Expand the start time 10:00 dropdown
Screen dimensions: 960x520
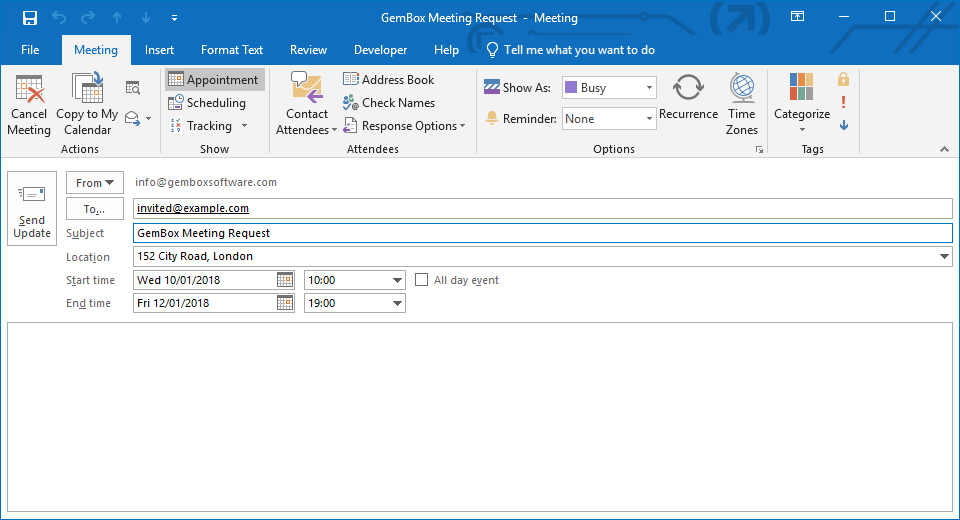pyautogui.click(x=397, y=281)
